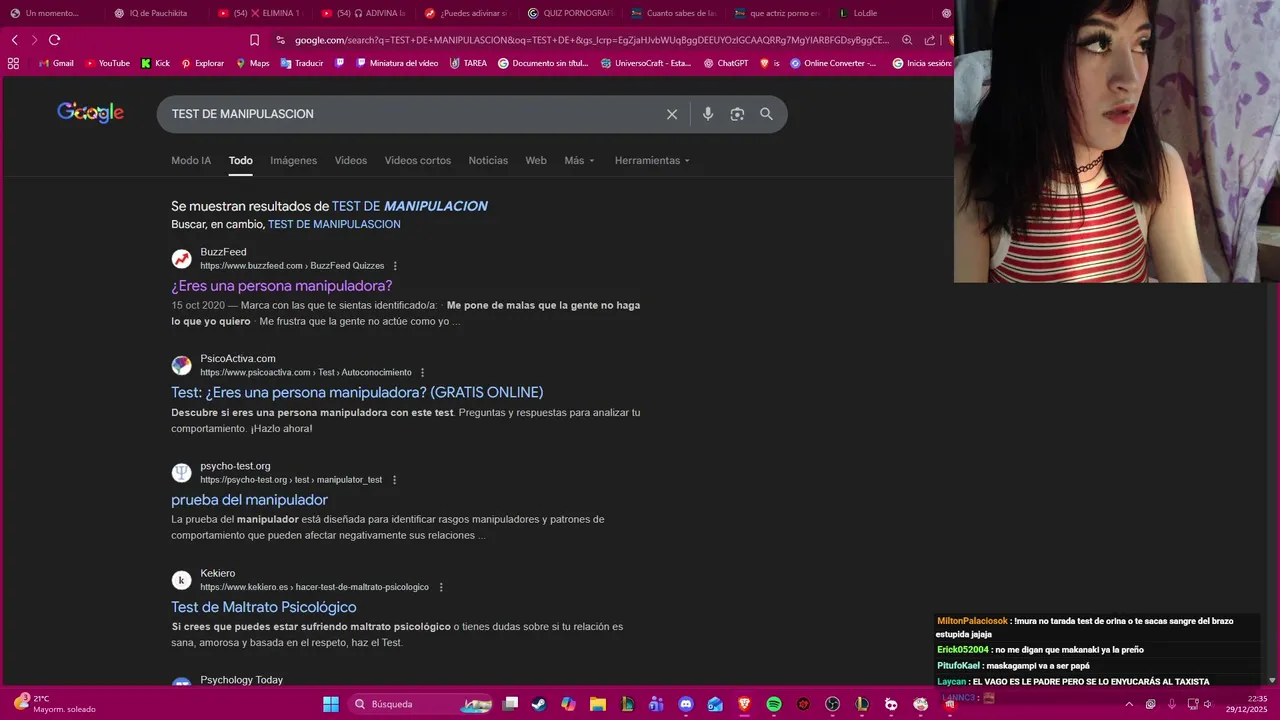Viewport: 1280px width, 720px height.
Task: Open the Traducir bookmark
Action: (302, 63)
